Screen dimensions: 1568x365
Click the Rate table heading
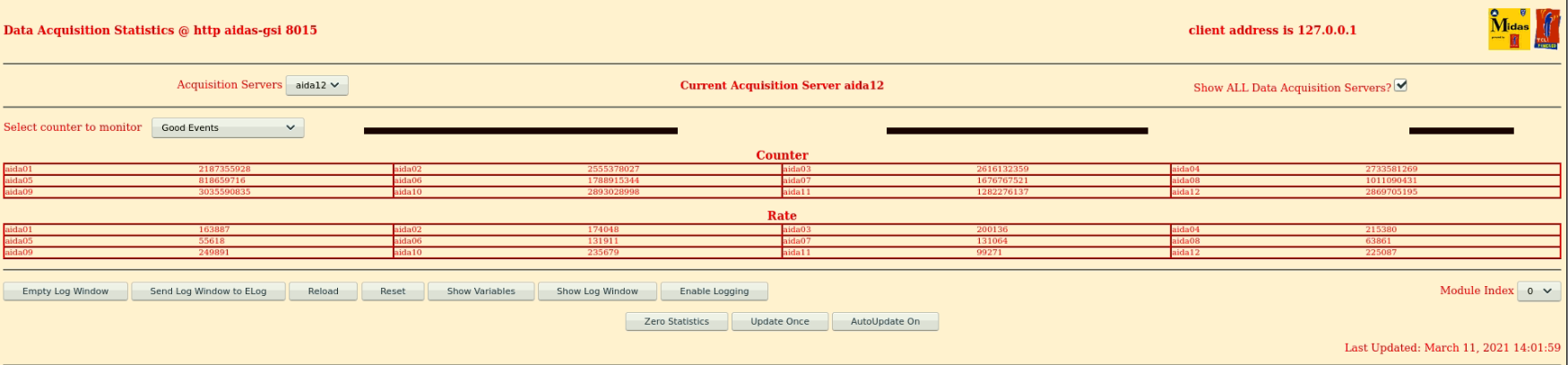(x=782, y=216)
